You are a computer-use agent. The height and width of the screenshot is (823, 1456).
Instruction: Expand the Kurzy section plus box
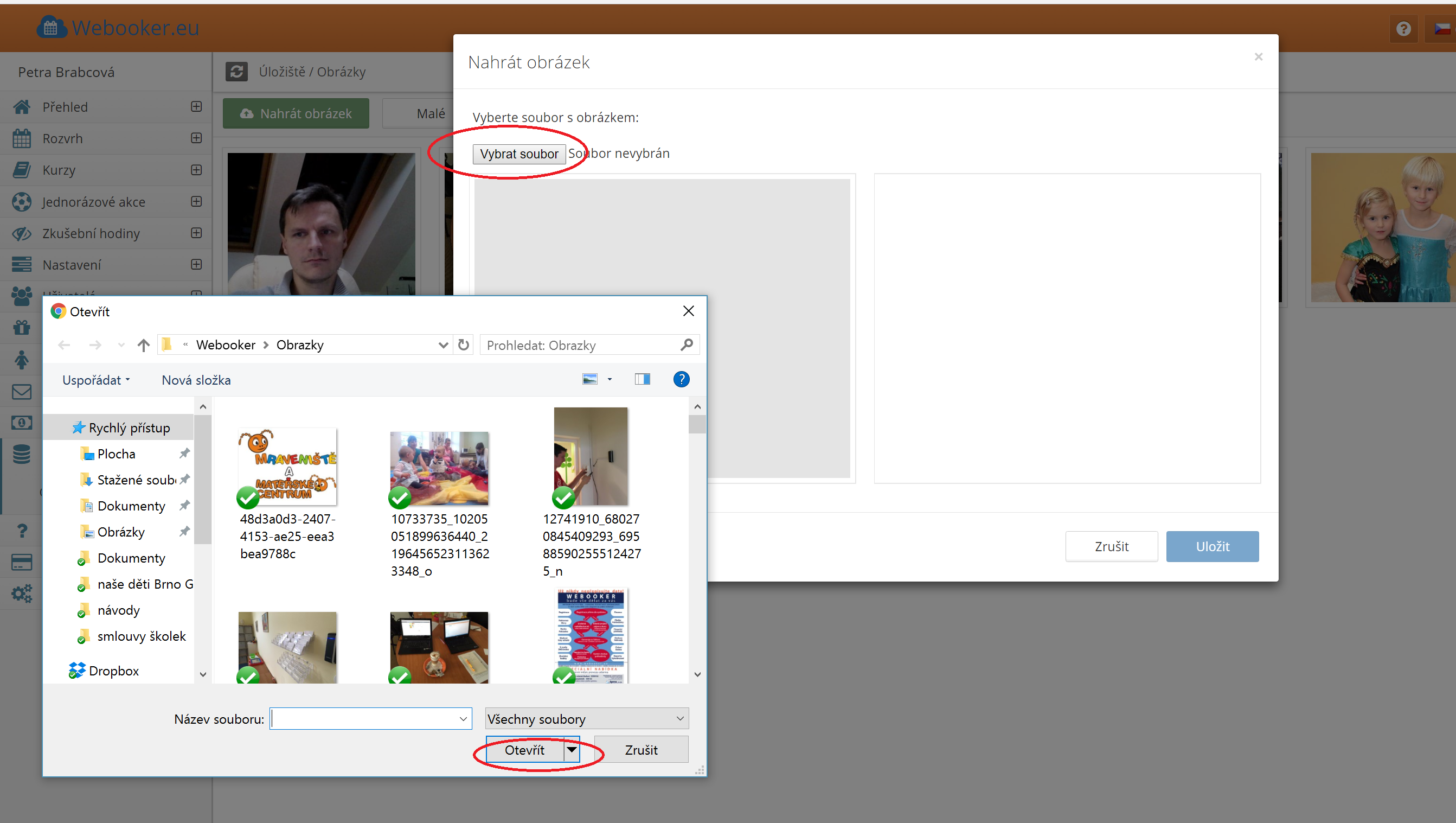(x=196, y=170)
